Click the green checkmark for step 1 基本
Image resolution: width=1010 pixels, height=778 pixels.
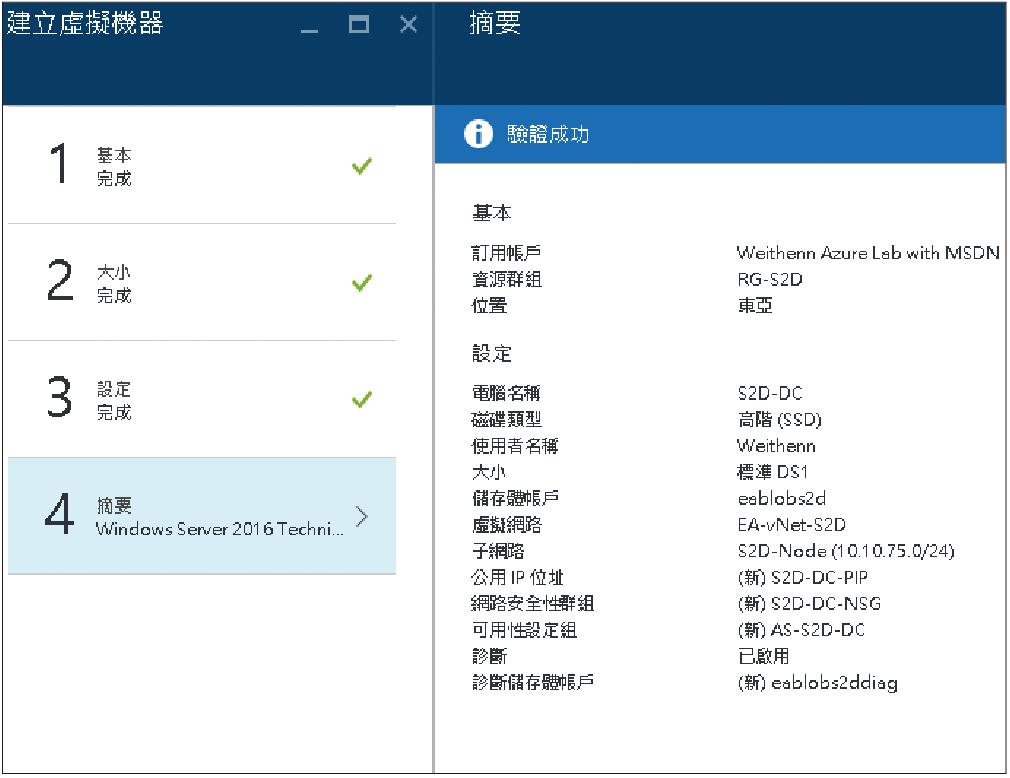(362, 166)
